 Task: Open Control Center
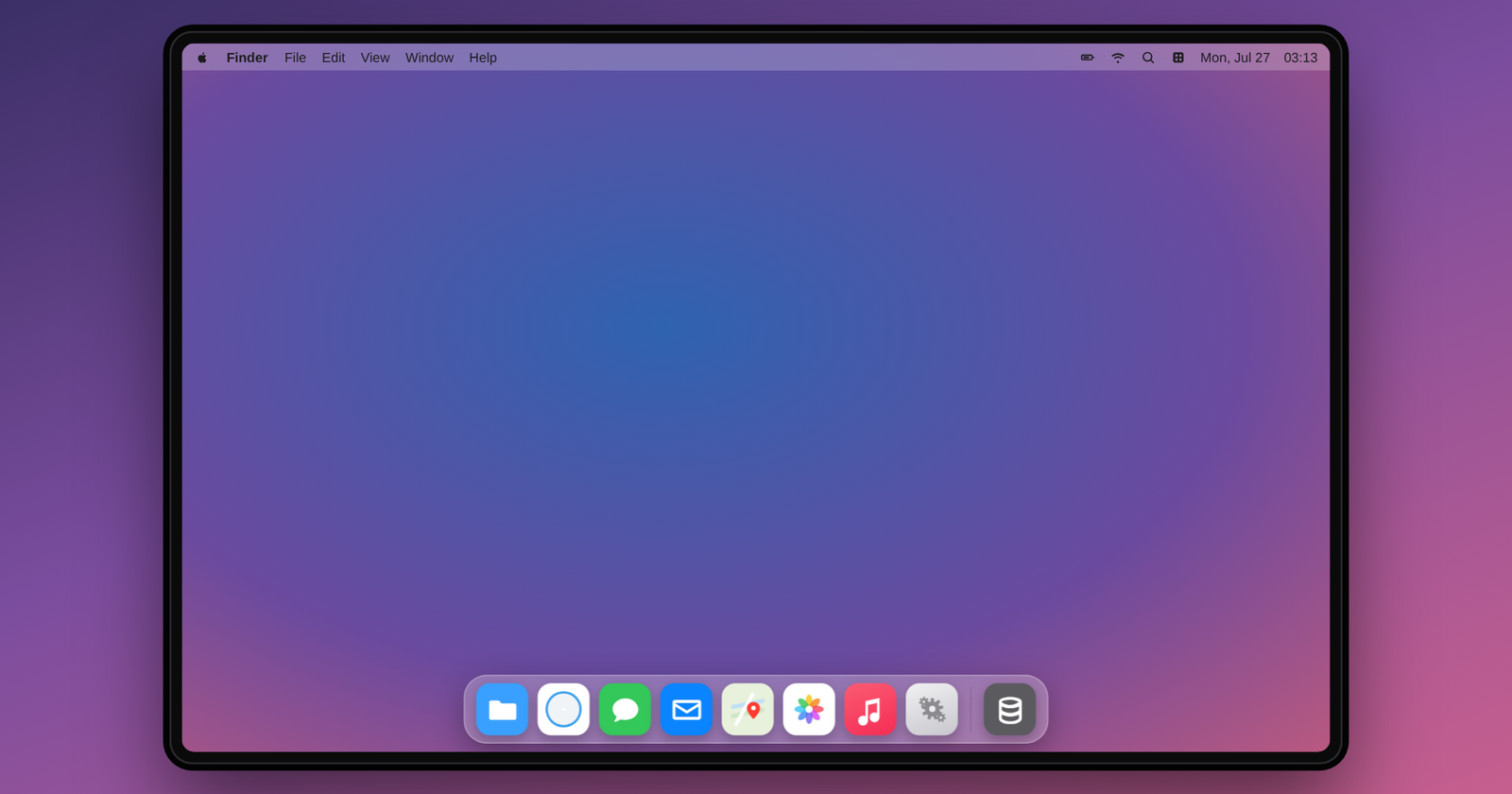point(1178,58)
